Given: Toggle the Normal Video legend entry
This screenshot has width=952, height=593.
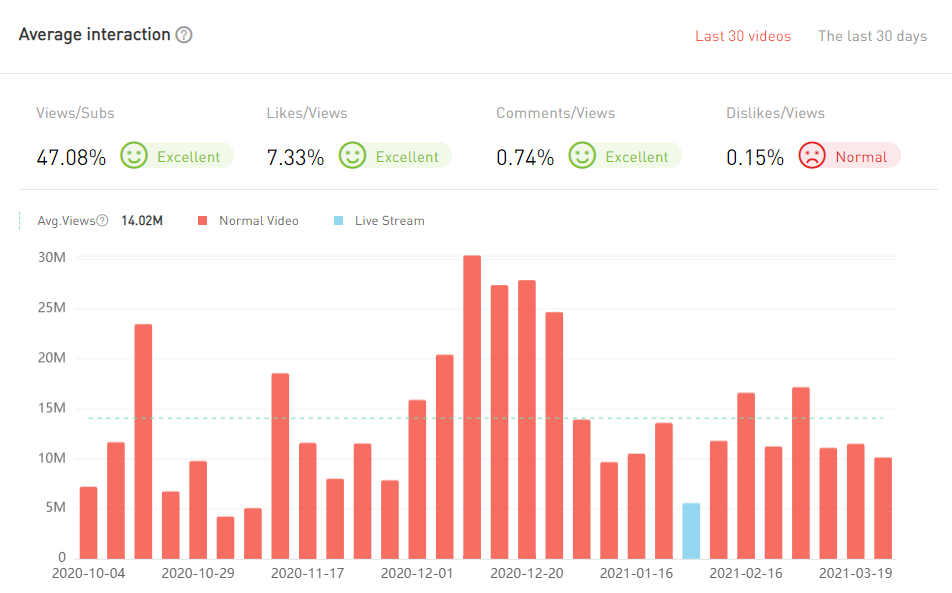Looking at the screenshot, I should coord(248,221).
